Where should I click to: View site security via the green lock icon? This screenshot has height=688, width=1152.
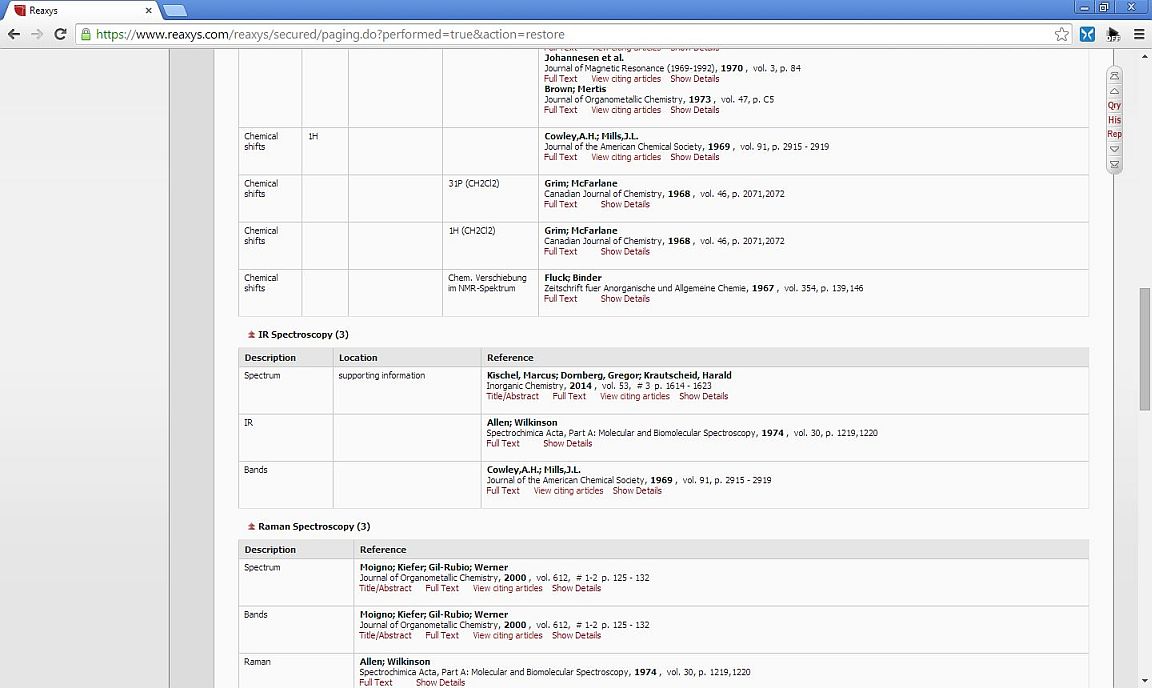86,34
